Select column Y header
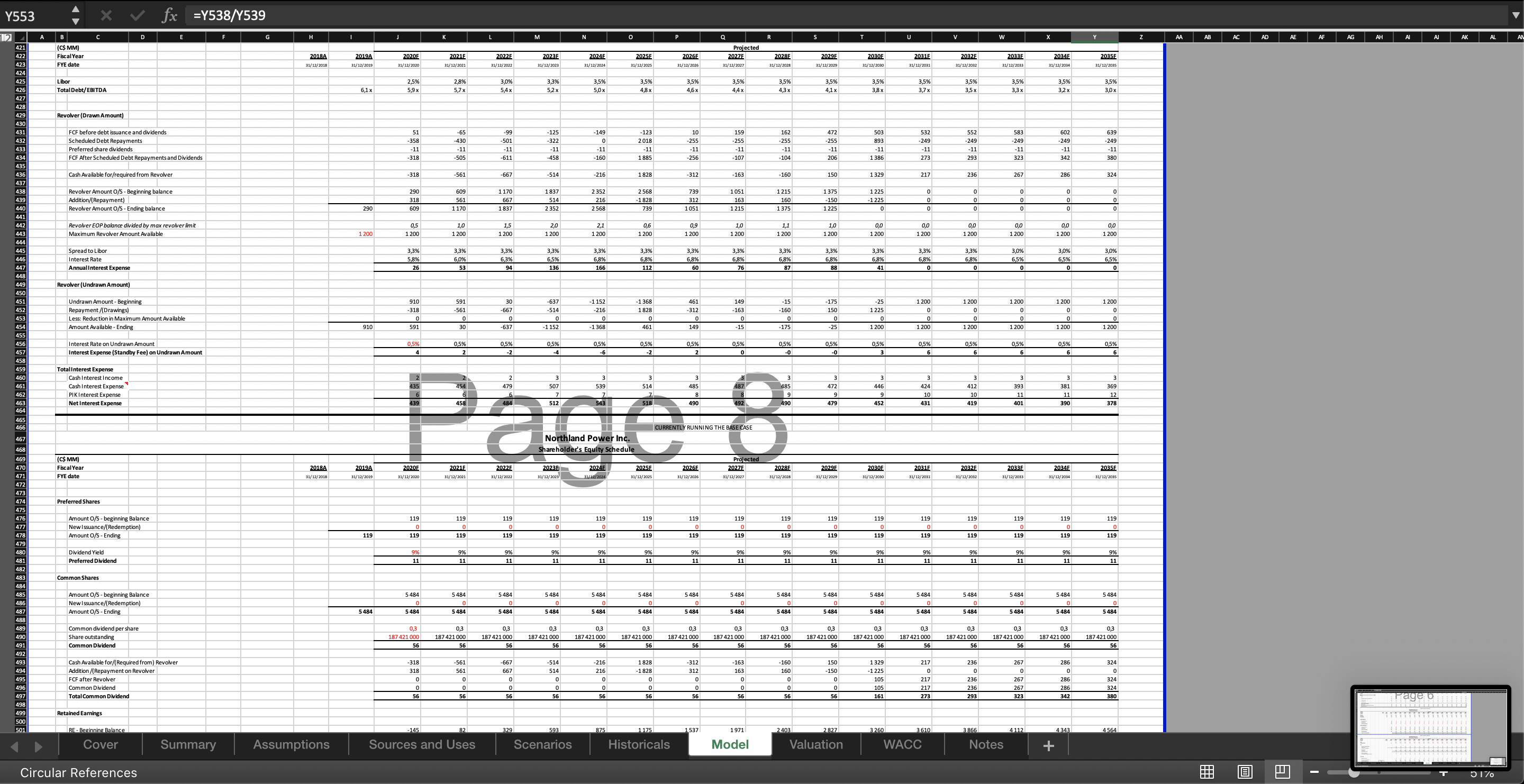Viewport: 1524px width, 784px height. pyautogui.click(x=1094, y=37)
